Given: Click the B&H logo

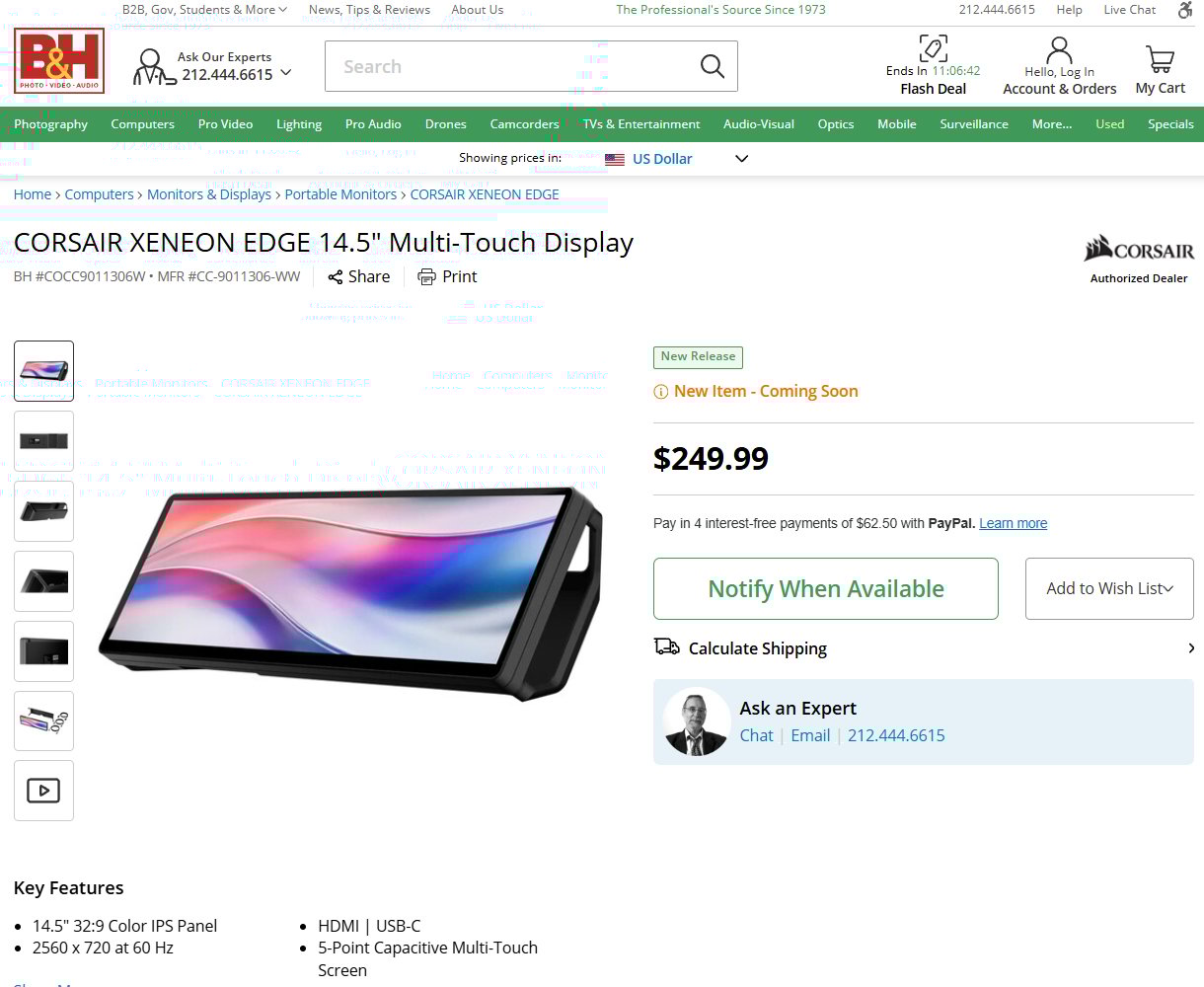Looking at the screenshot, I should [59, 61].
